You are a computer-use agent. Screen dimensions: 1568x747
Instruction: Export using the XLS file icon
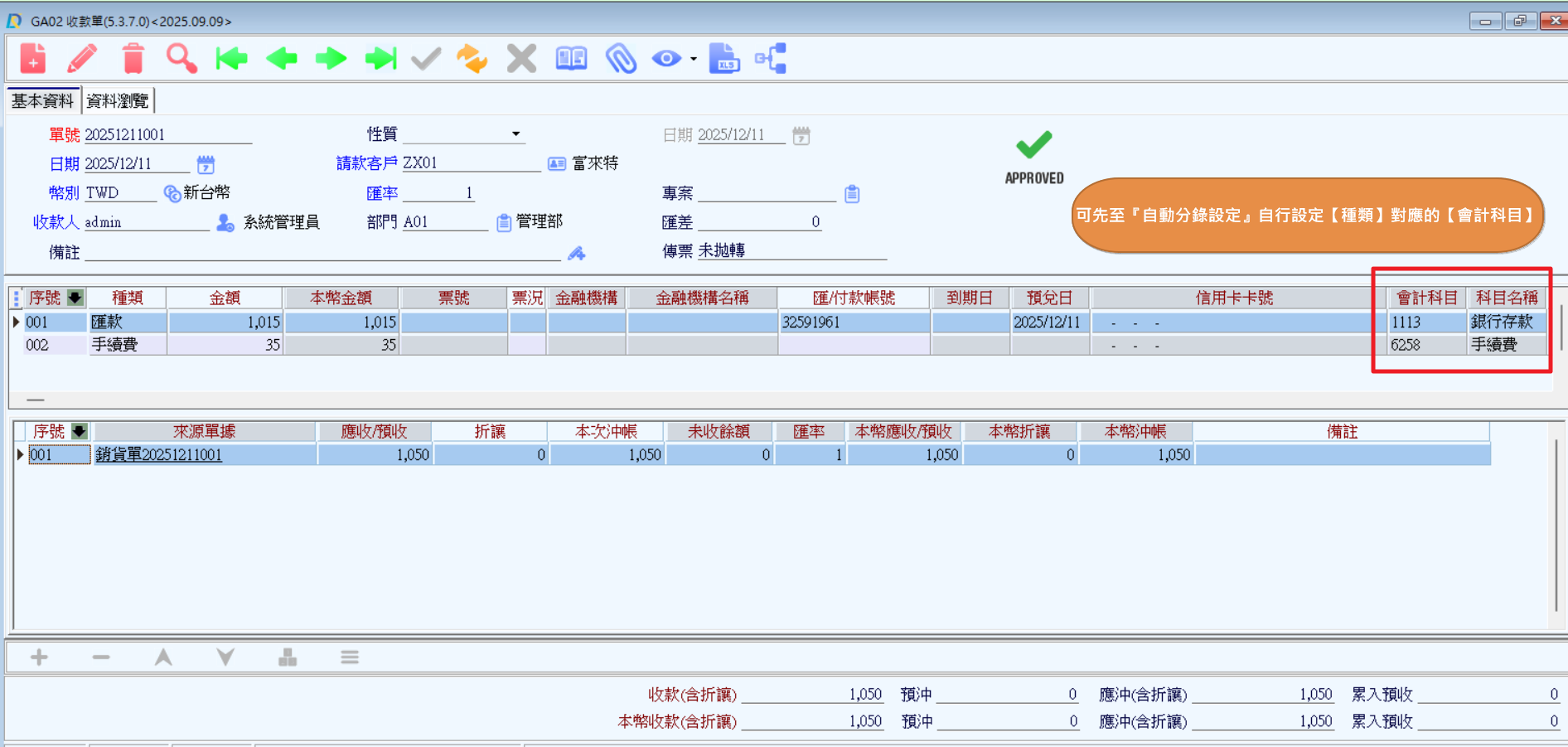point(724,59)
